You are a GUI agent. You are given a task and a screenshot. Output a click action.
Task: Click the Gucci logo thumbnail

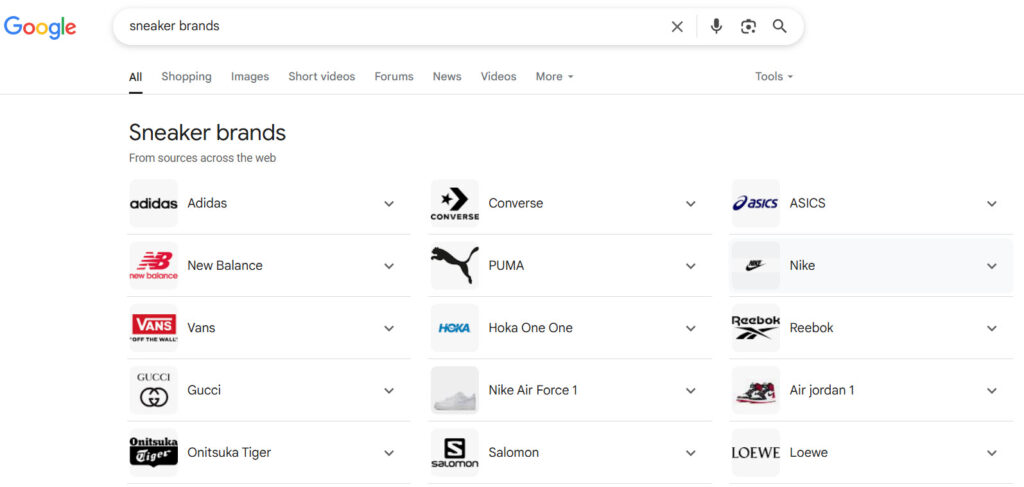153,390
